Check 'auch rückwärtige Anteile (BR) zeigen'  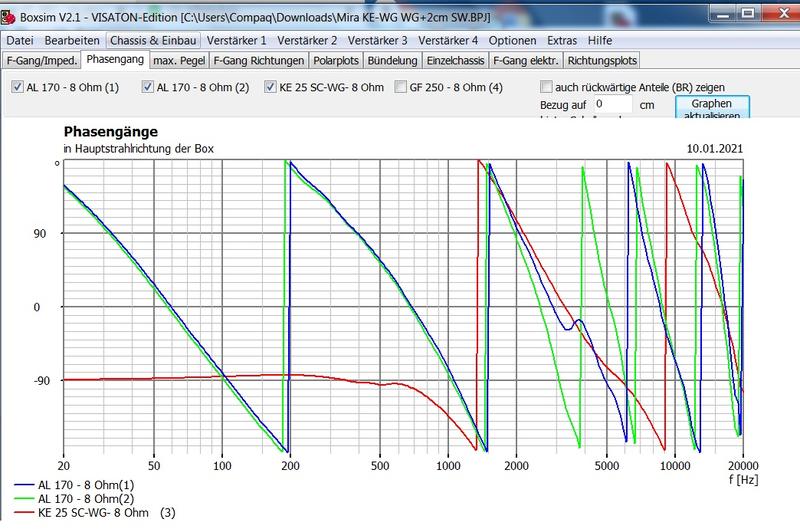pos(546,87)
